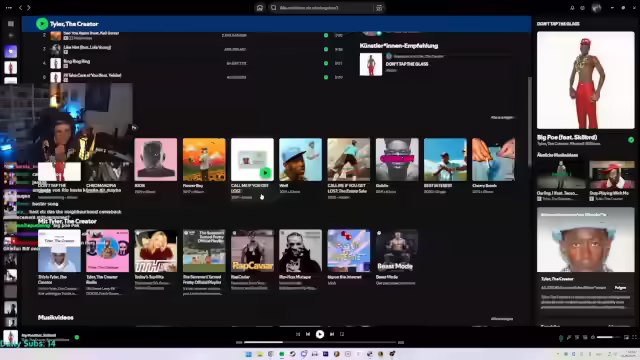The height and width of the screenshot is (360, 640).
Task: Follow Tyler, The Creator via Folgen button
Action: coord(620,288)
